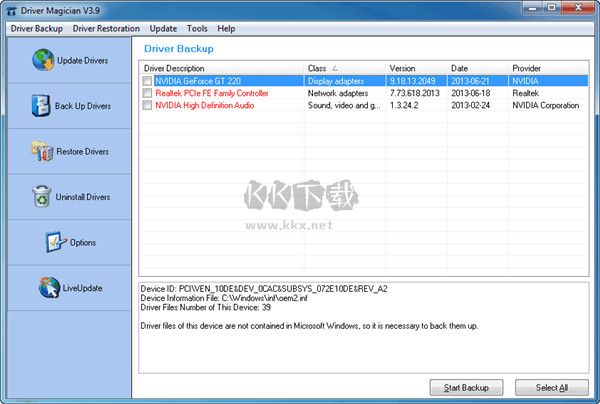Click the Display adapters class cell
This screenshot has width=600, height=404.
(x=336, y=81)
